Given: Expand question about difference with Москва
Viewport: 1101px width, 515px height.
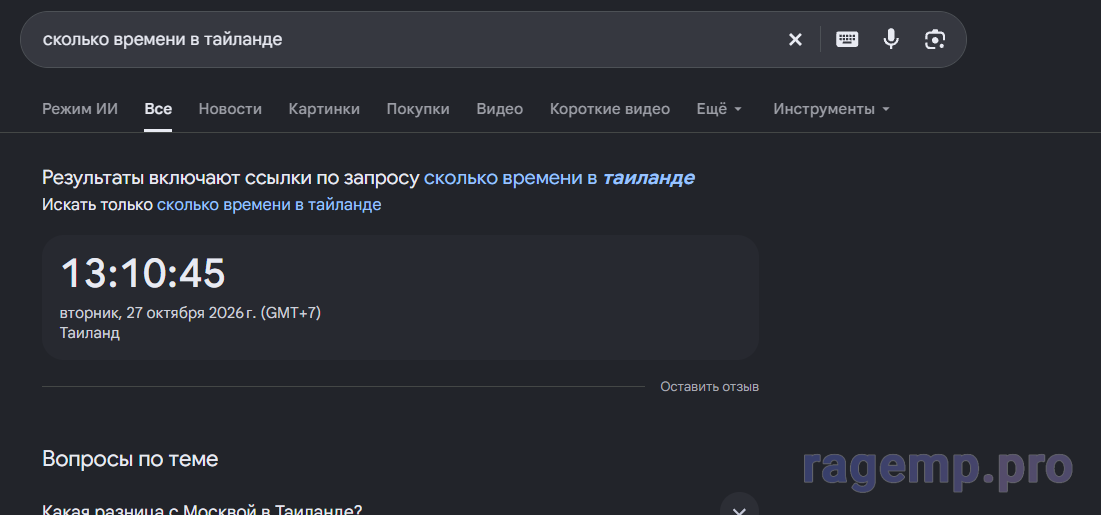Looking at the screenshot, I should 739,509.
